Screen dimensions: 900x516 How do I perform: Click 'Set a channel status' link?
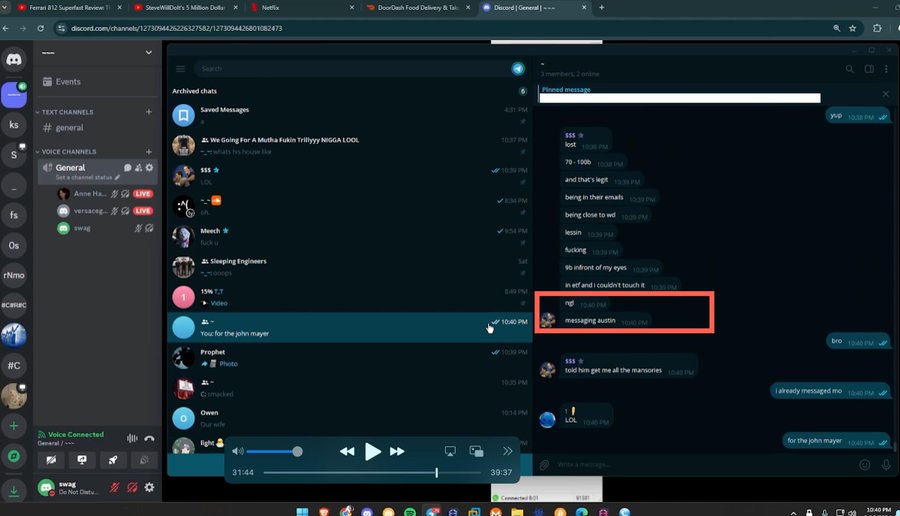point(88,177)
